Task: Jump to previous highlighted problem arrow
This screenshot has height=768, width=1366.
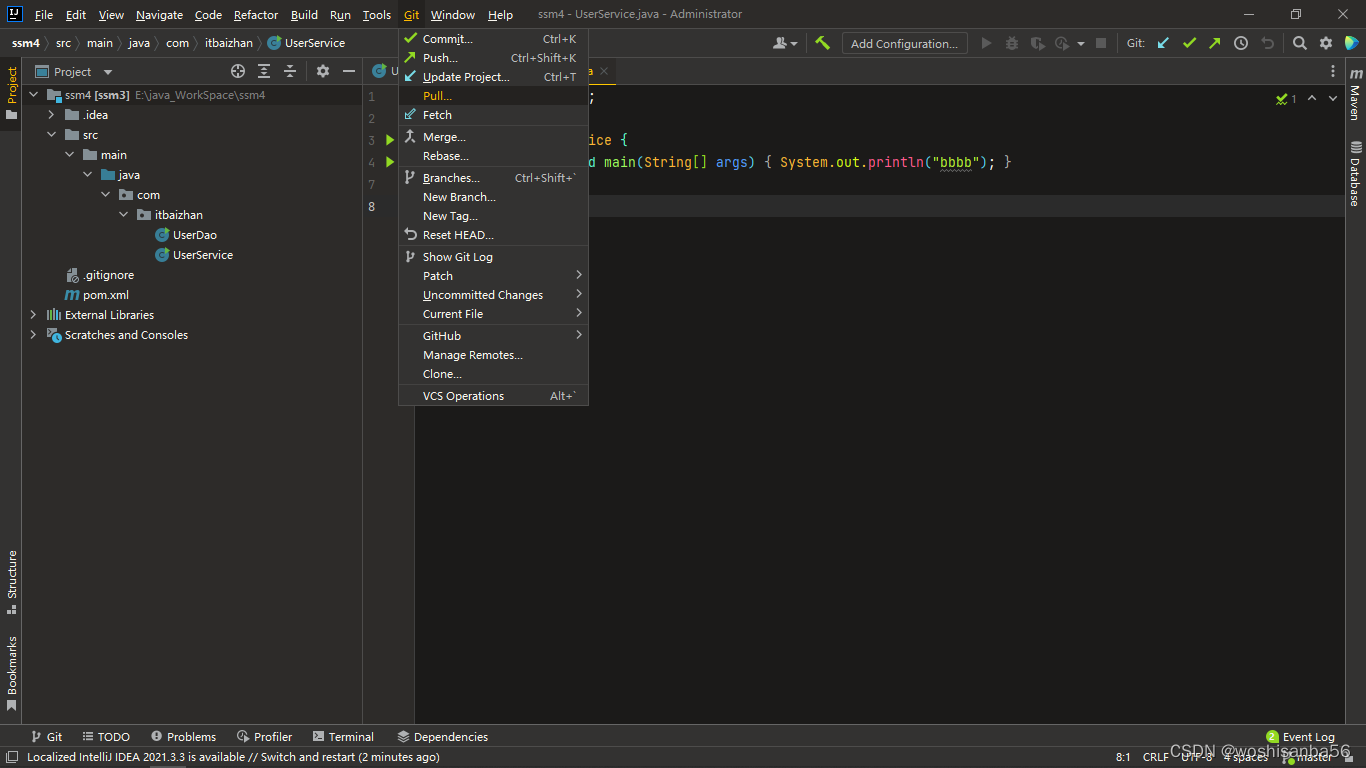Action: click(x=1312, y=98)
